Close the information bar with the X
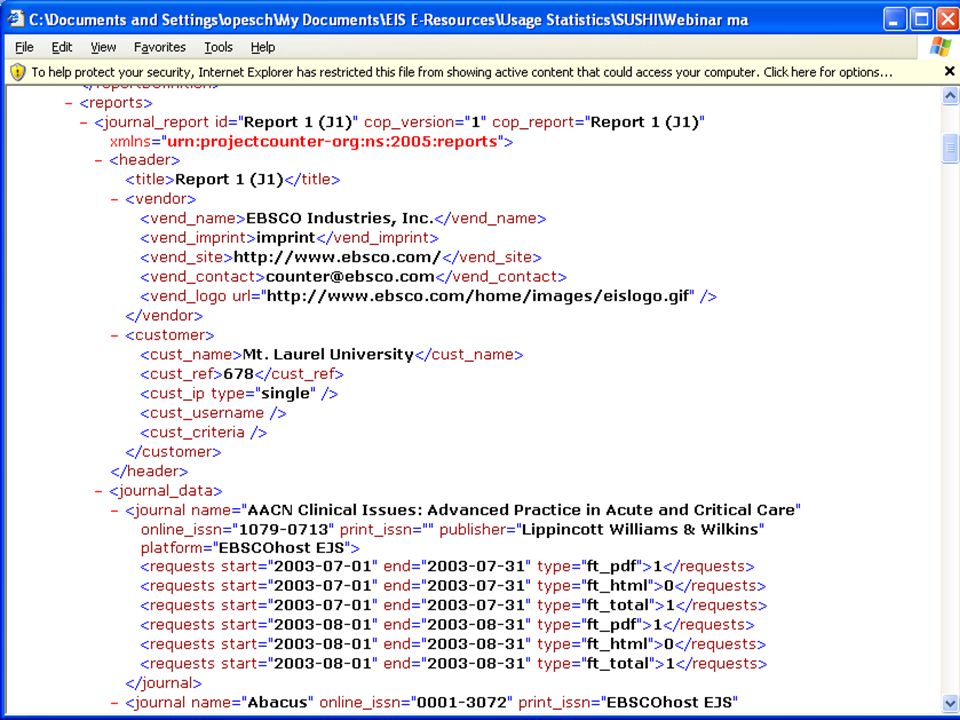960x720 pixels. point(950,72)
